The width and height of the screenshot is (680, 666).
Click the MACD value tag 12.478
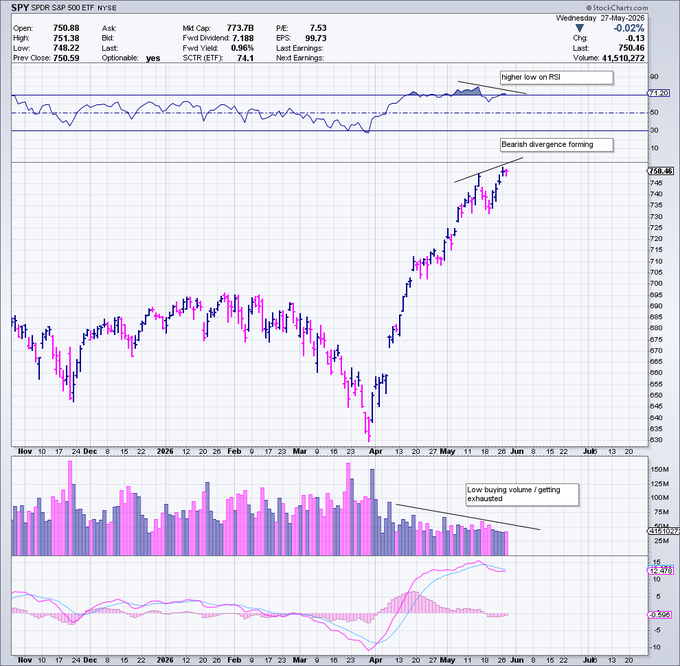coord(661,571)
